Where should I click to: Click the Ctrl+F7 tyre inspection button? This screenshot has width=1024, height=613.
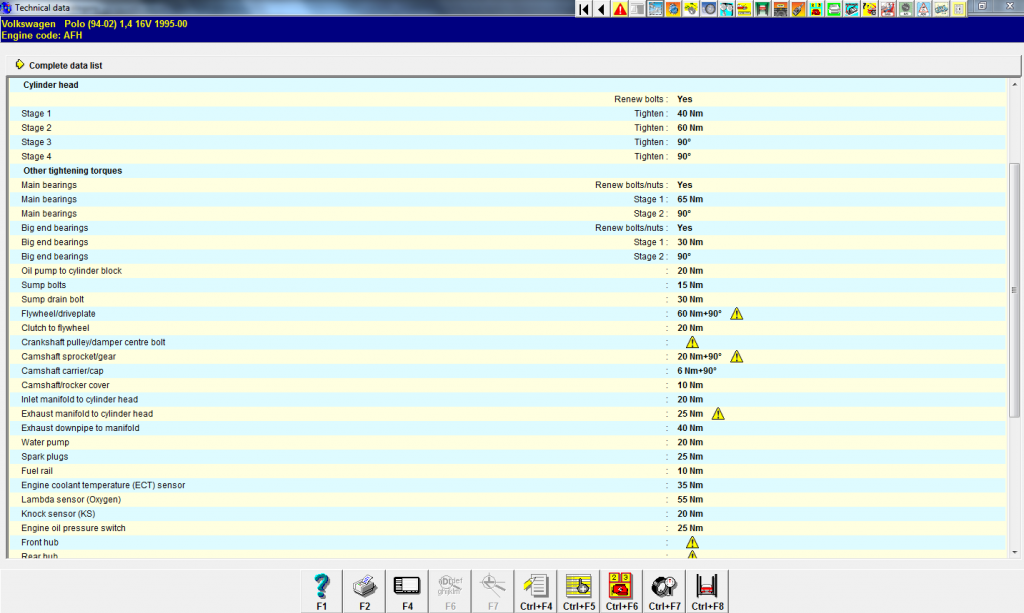click(x=665, y=589)
